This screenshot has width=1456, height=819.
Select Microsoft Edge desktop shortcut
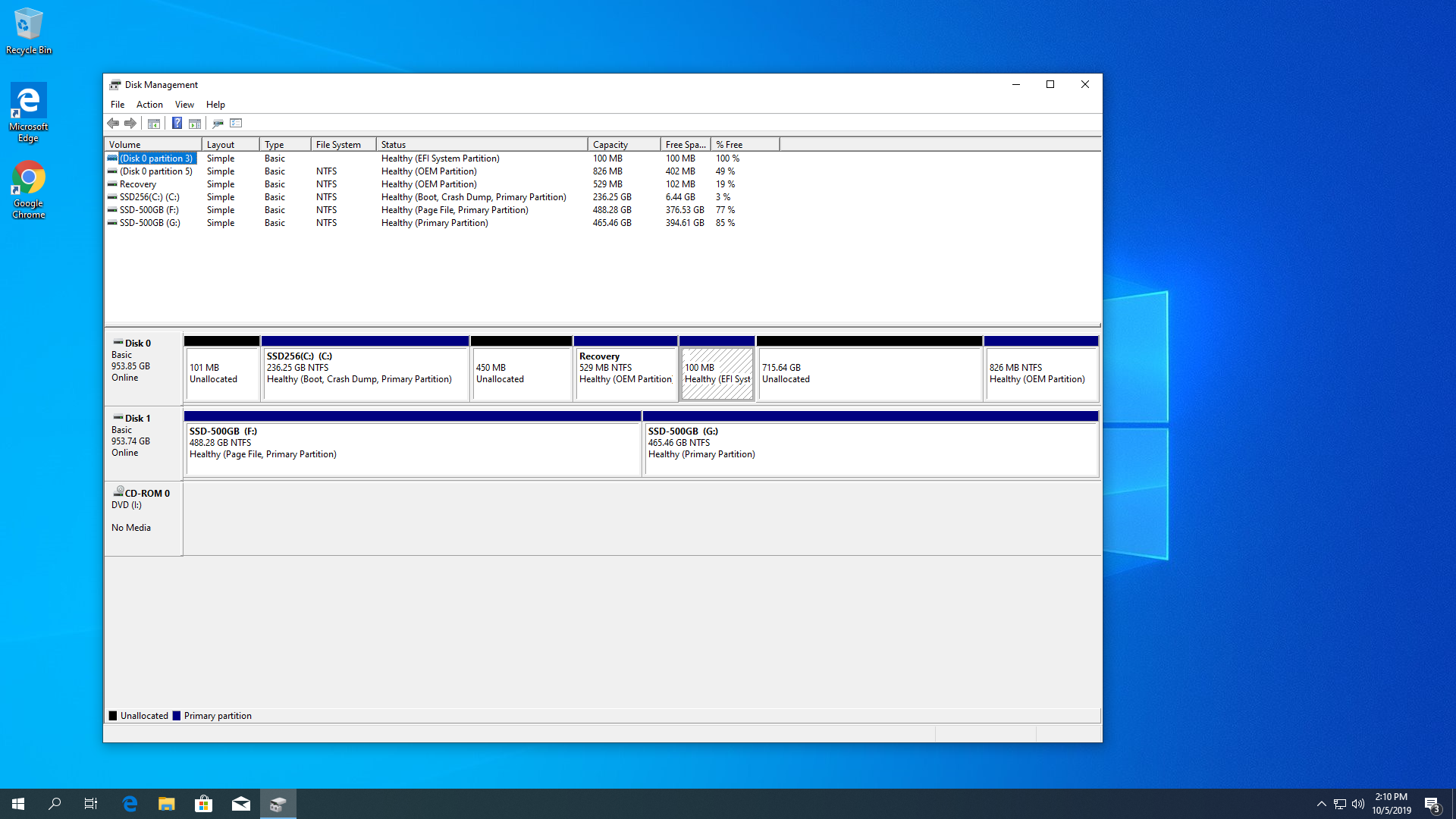29,112
